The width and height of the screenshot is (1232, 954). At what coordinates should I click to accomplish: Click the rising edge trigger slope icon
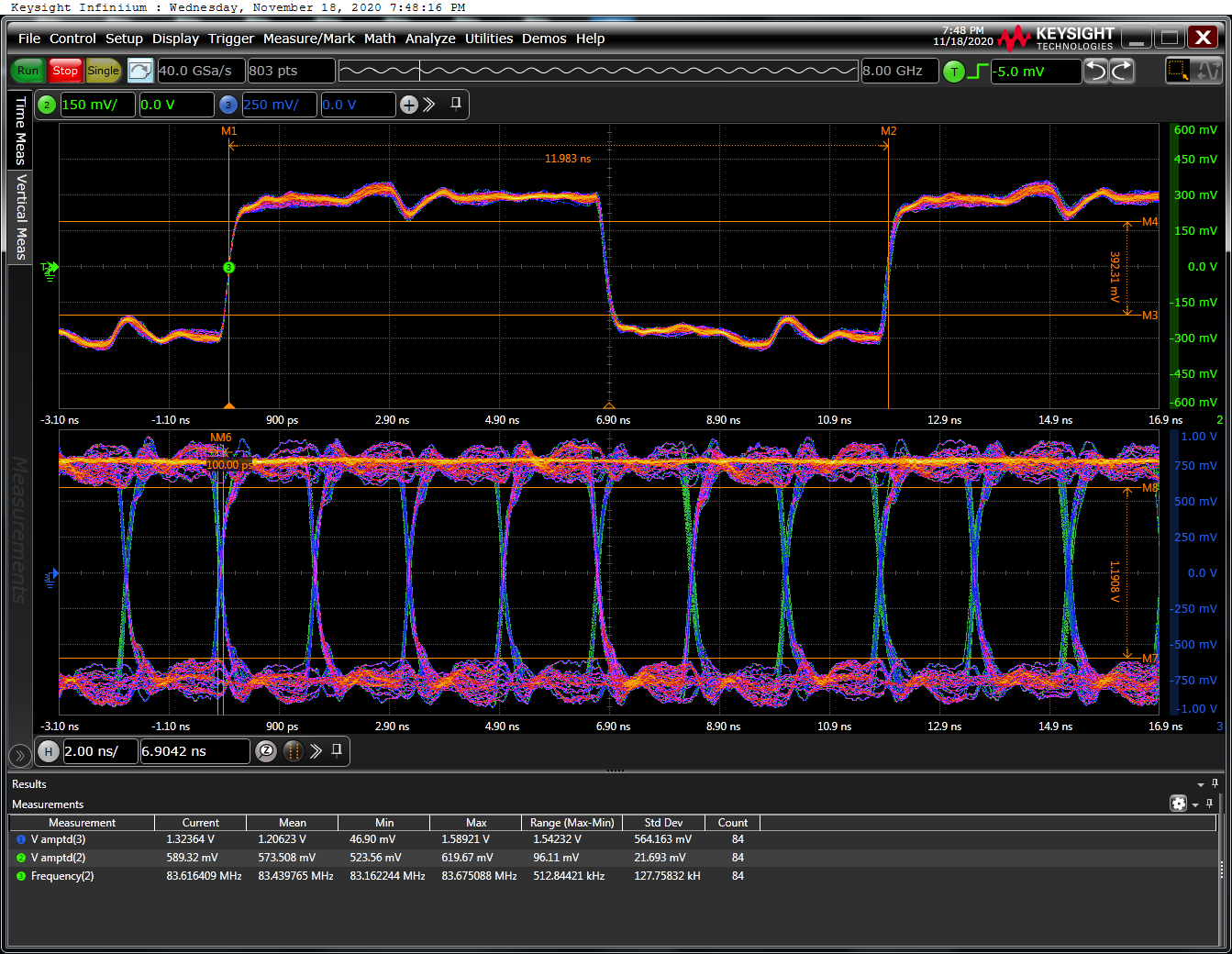pos(979,72)
